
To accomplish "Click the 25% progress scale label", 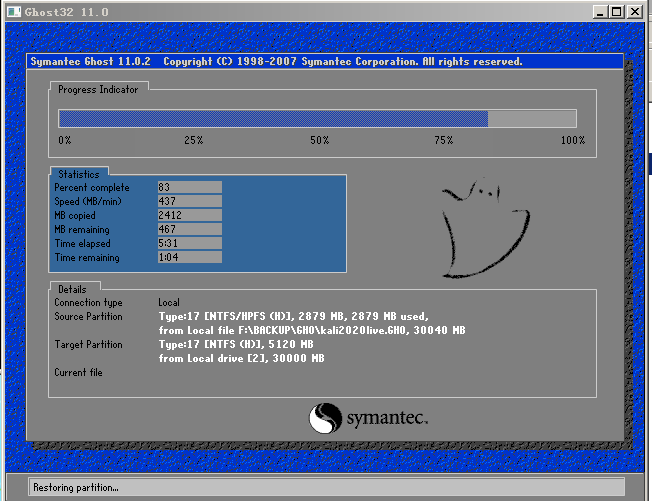I will point(194,140).
